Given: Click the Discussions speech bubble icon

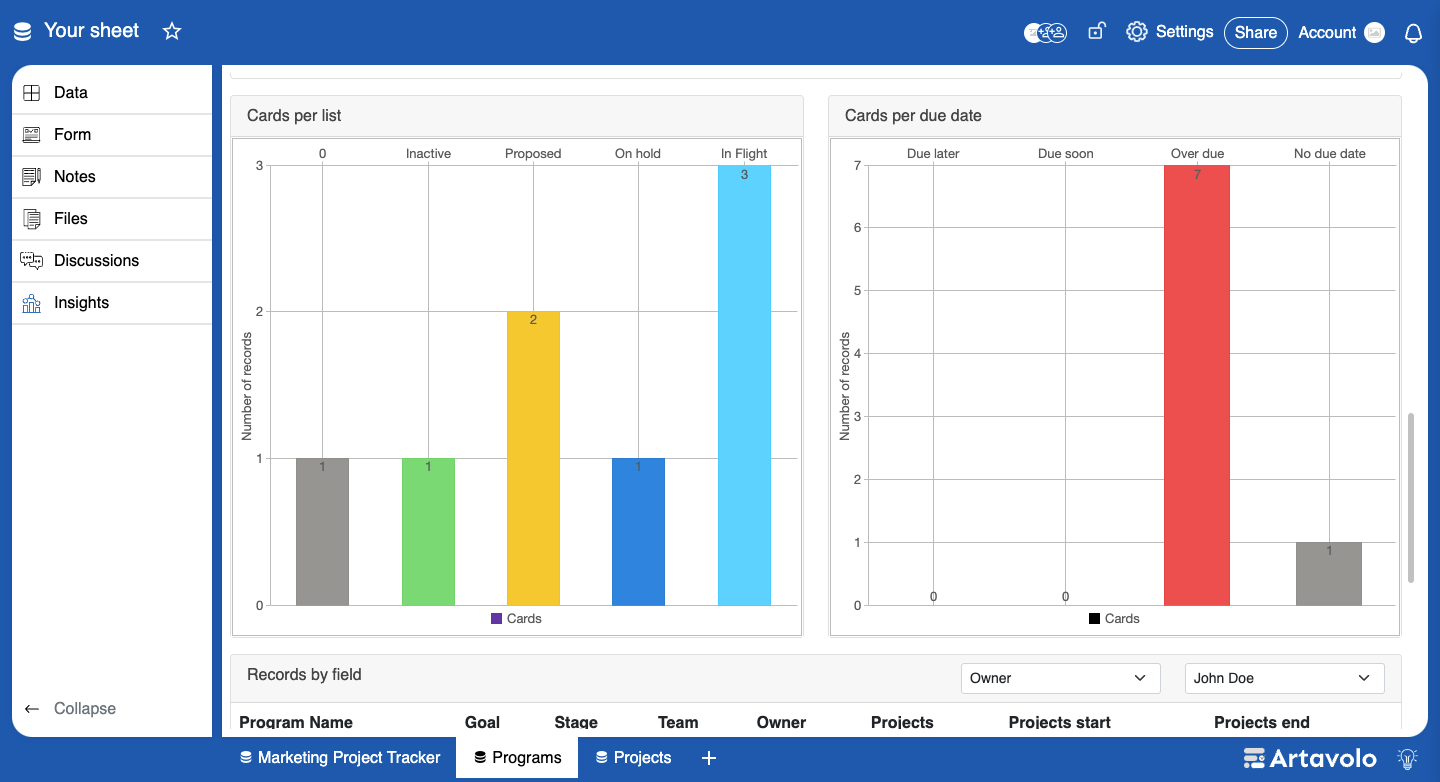Looking at the screenshot, I should (x=32, y=261).
